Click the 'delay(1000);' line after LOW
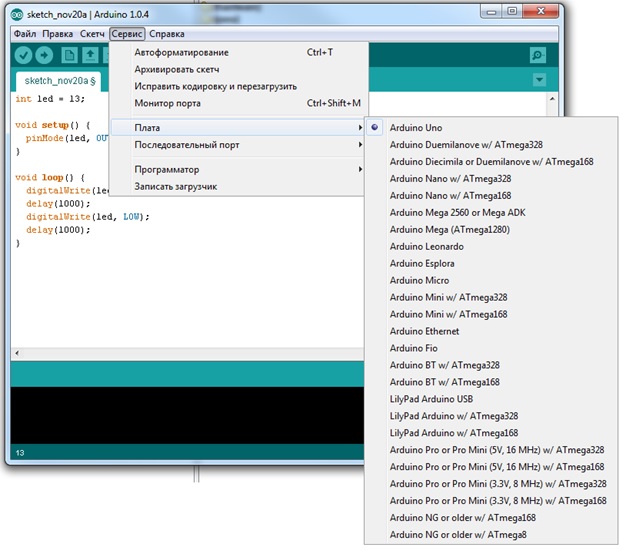623x551 pixels. [x=58, y=230]
